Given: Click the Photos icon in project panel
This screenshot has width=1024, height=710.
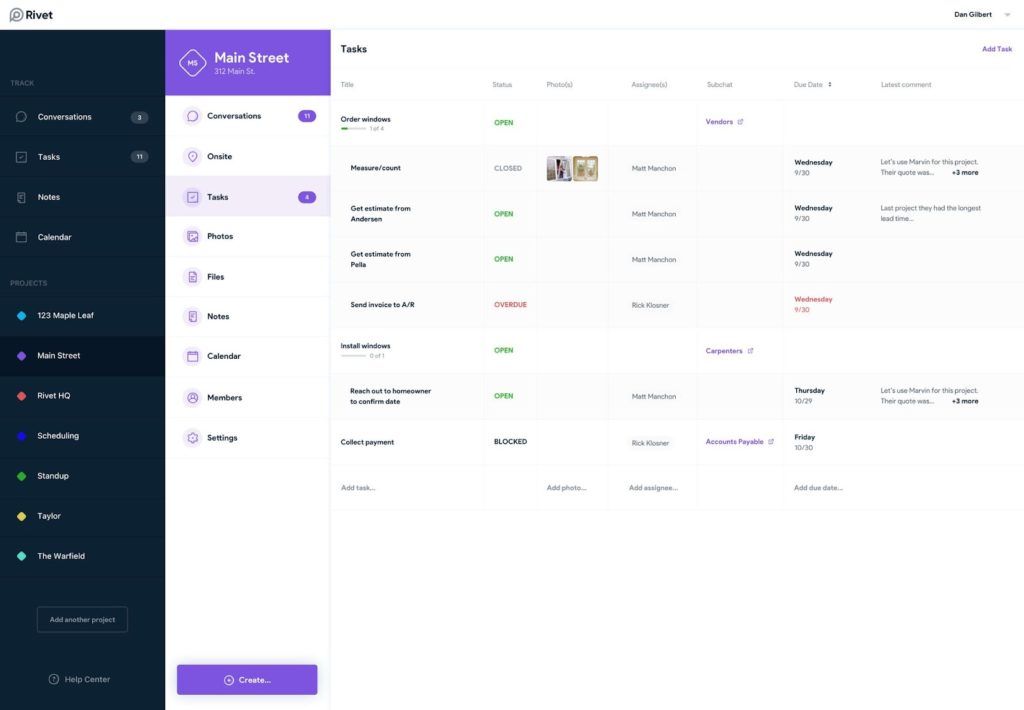Looking at the screenshot, I should [x=193, y=236].
